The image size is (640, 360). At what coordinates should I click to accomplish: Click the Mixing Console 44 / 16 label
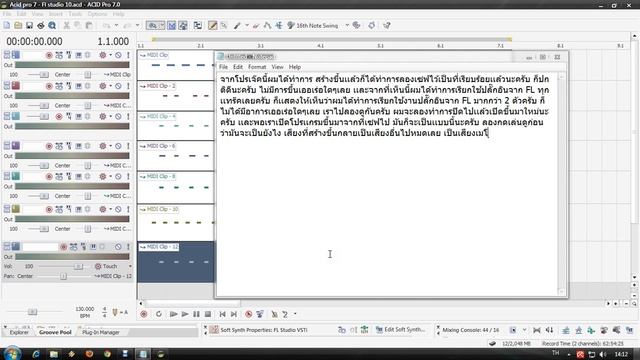tap(471, 329)
